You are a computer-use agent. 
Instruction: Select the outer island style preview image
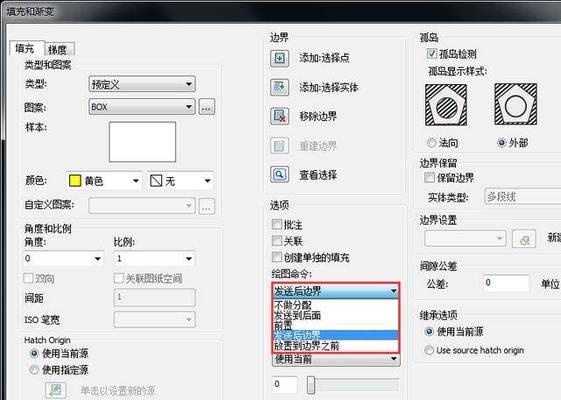coord(516,104)
